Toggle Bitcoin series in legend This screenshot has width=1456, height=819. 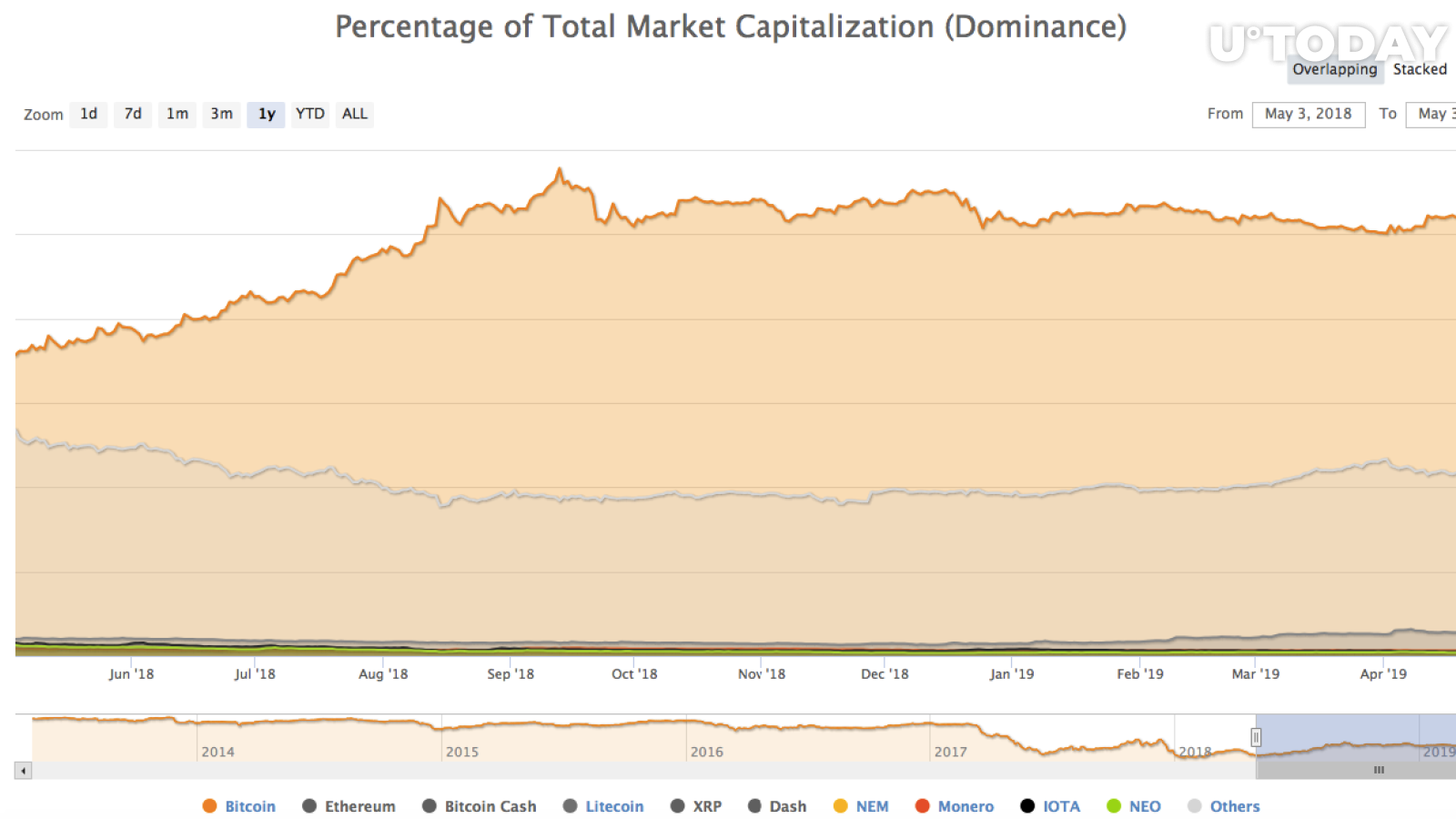tap(239, 806)
